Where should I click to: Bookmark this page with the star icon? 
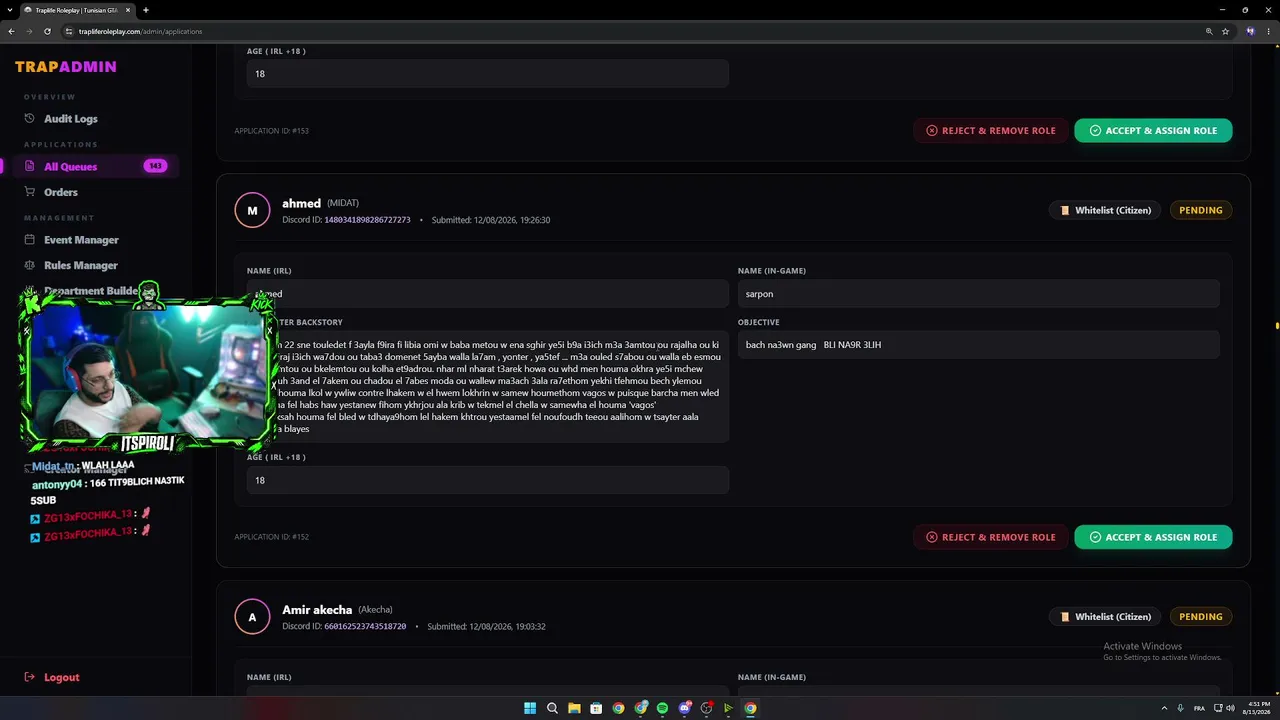pyautogui.click(x=1225, y=31)
